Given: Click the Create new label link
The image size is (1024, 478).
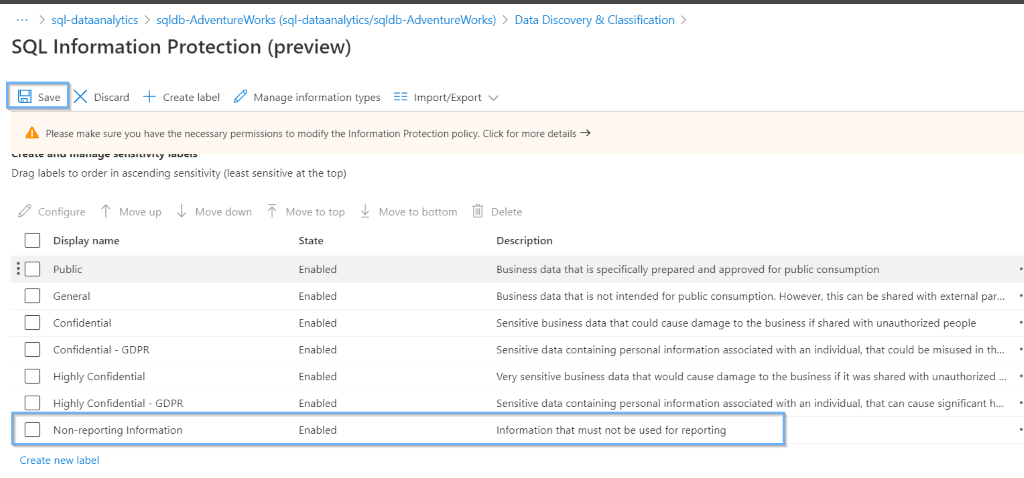Looking at the screenshot, I should (x=59, y=460).
